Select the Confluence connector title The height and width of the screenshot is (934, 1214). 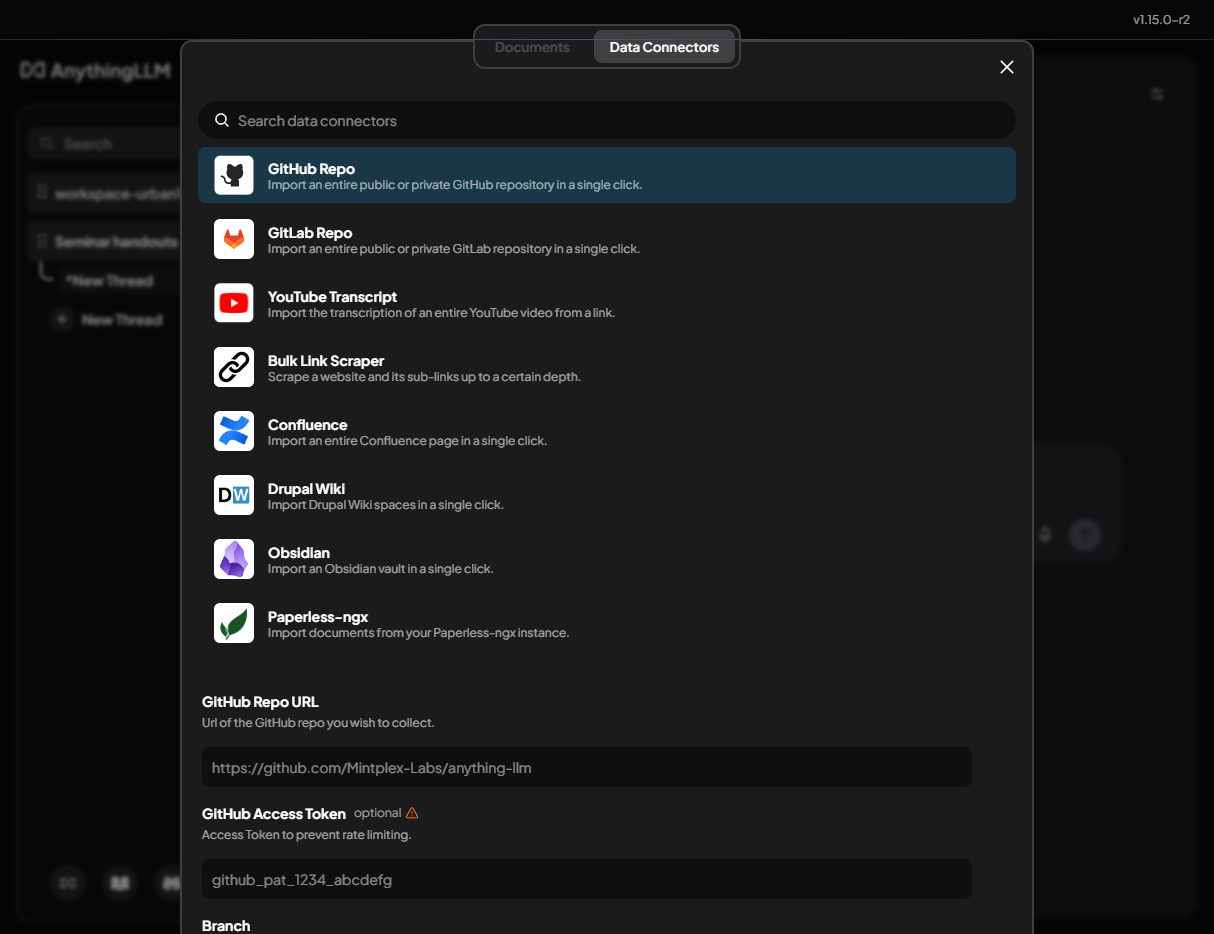pyautogui.click(x=307, y=425)
